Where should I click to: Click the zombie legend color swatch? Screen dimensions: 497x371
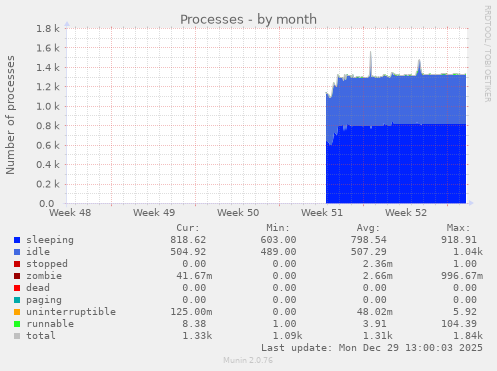point(17,276)
